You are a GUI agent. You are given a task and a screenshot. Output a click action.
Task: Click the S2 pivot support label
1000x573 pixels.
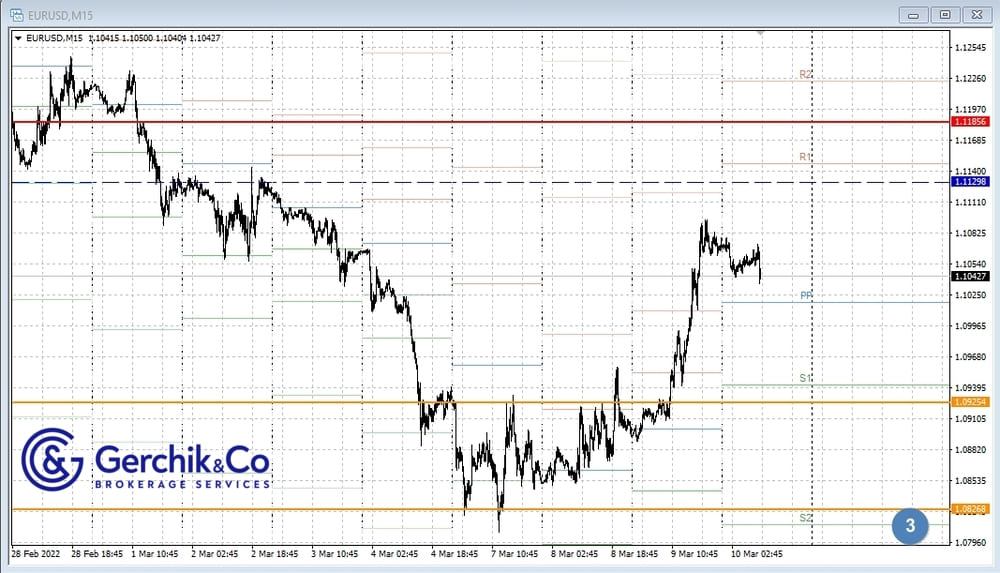[805, 518]
